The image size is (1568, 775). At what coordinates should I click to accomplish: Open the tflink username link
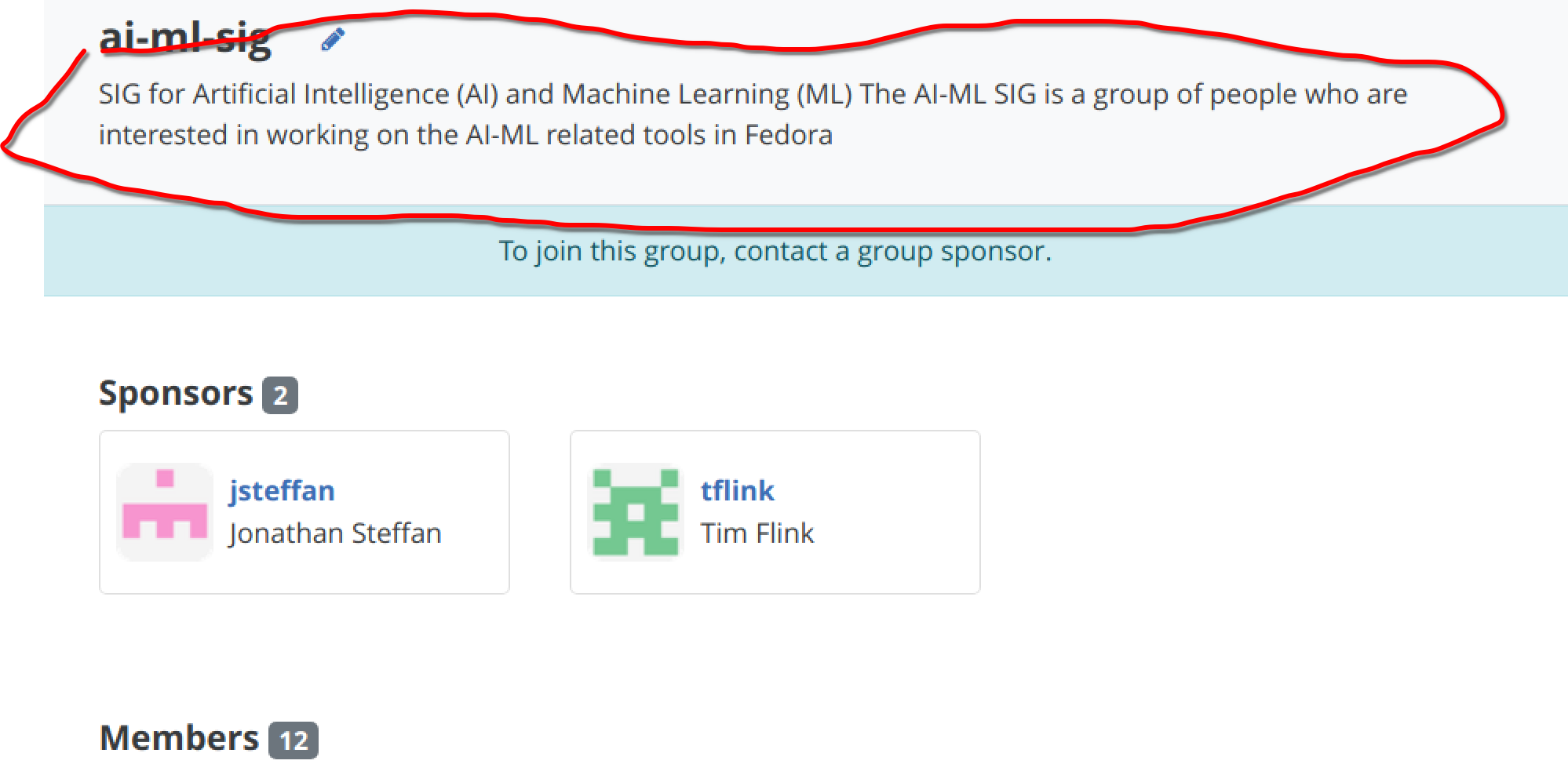point(737,491)
